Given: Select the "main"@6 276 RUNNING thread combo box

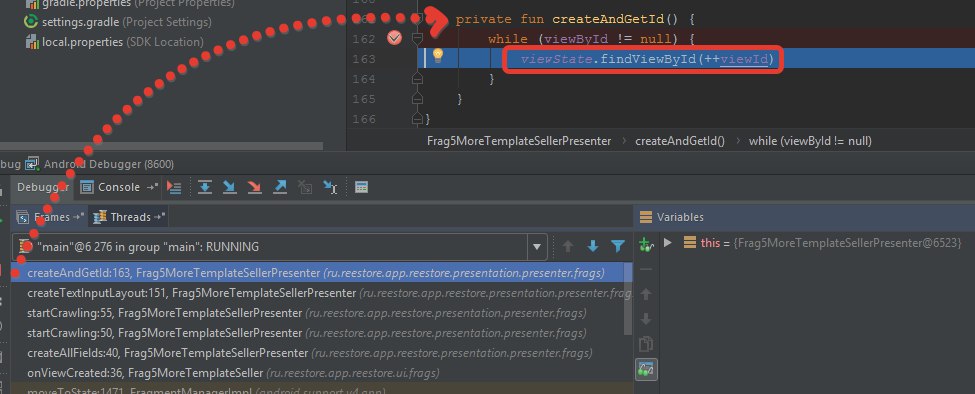Looking at the screenshot, I should [x=279, y=247].
